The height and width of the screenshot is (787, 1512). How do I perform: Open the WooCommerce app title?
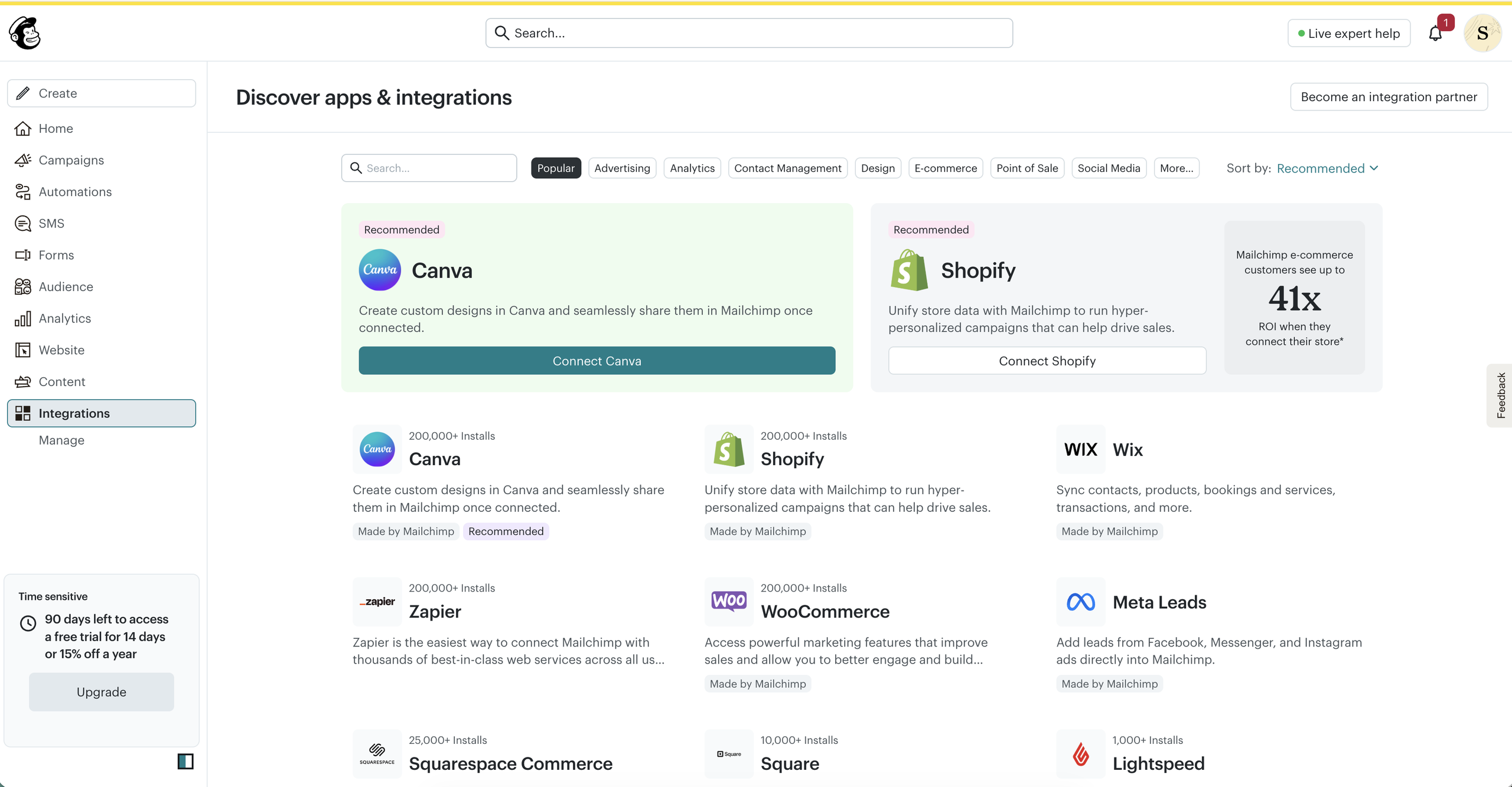(825, 612)
